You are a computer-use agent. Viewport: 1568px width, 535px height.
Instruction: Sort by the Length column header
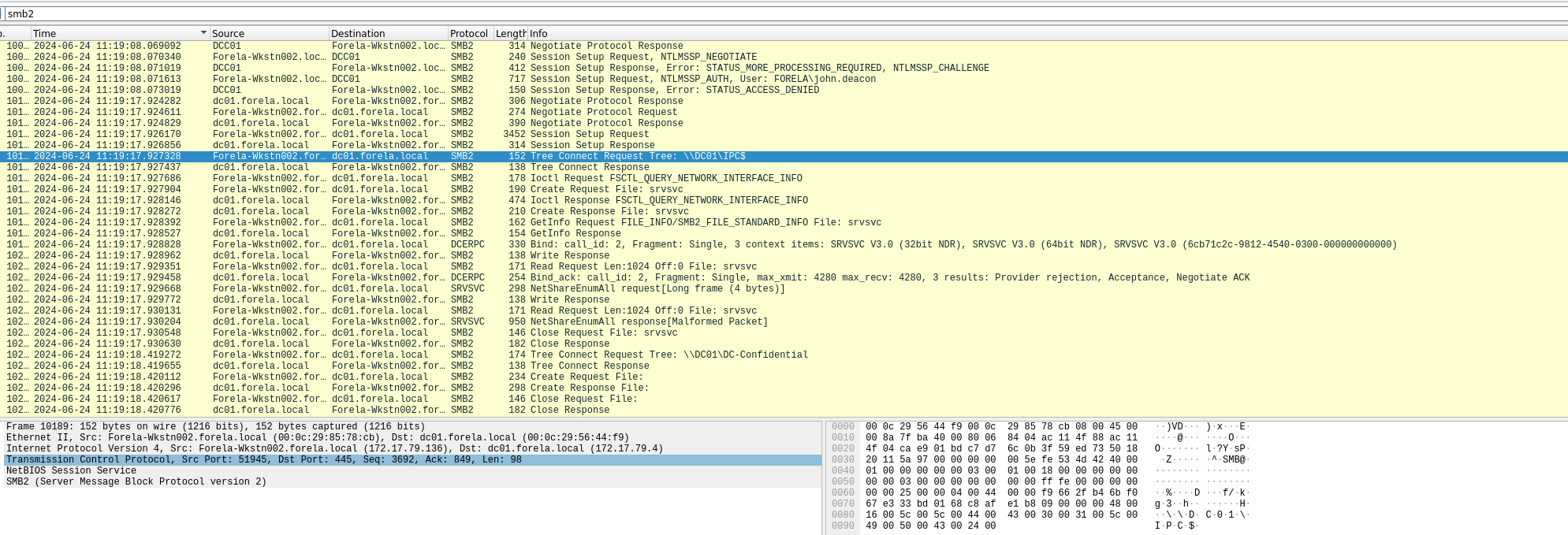[511, 33]
